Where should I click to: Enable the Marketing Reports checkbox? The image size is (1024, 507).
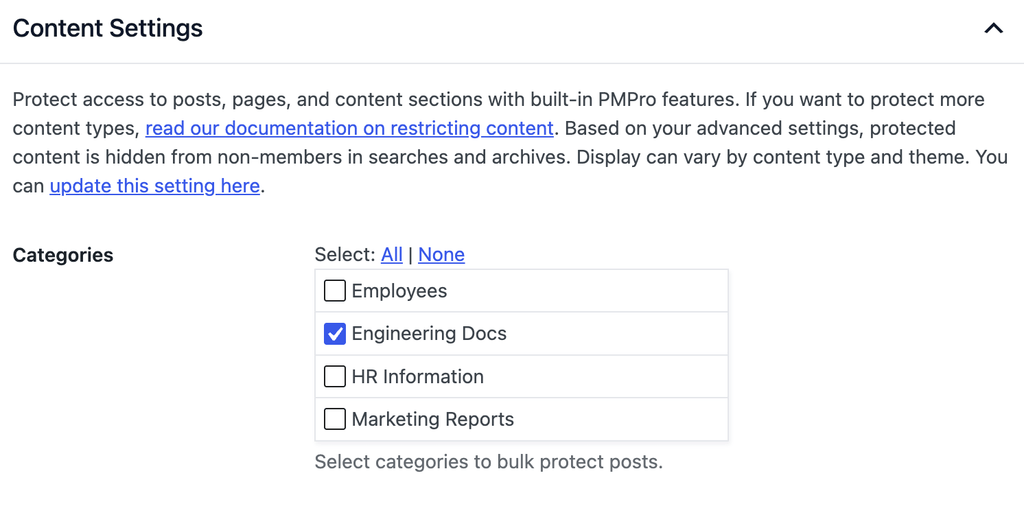tap(334, 419)
